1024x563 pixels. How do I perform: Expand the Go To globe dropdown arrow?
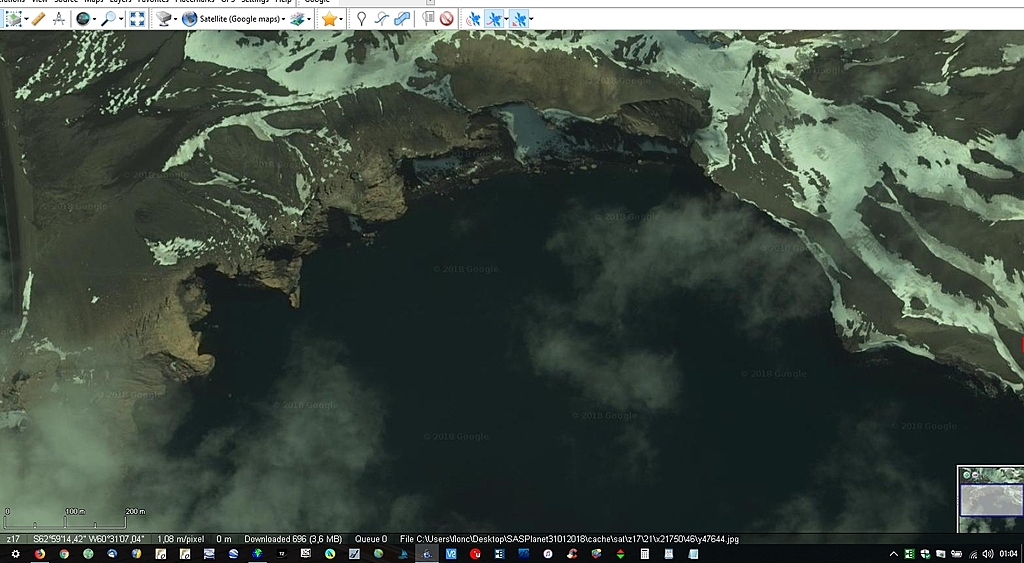point(95,19)
